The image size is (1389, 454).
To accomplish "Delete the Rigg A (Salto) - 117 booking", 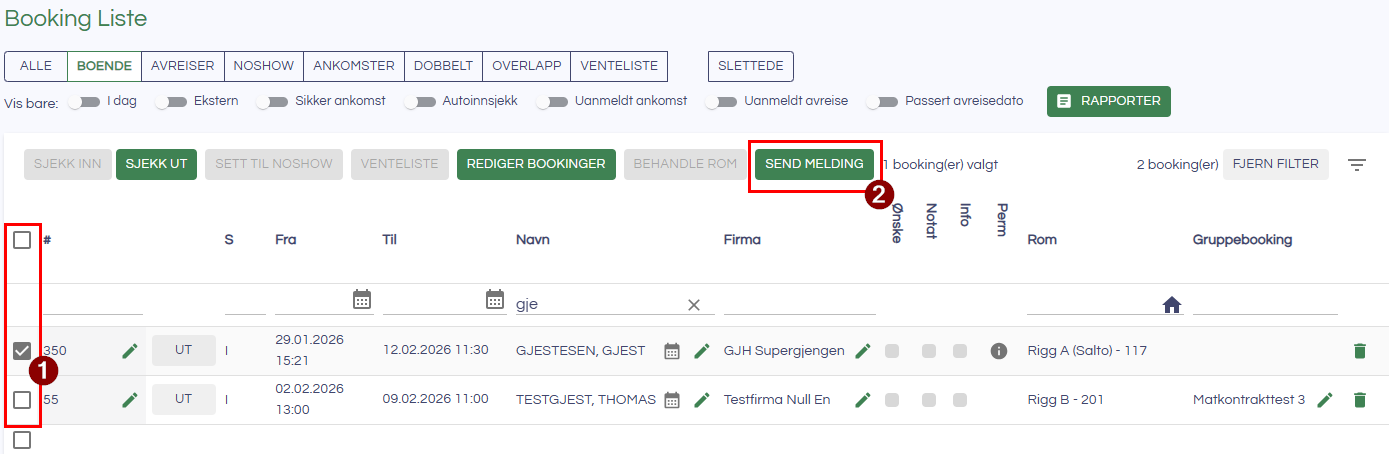I will click(x=1359, y=351).
